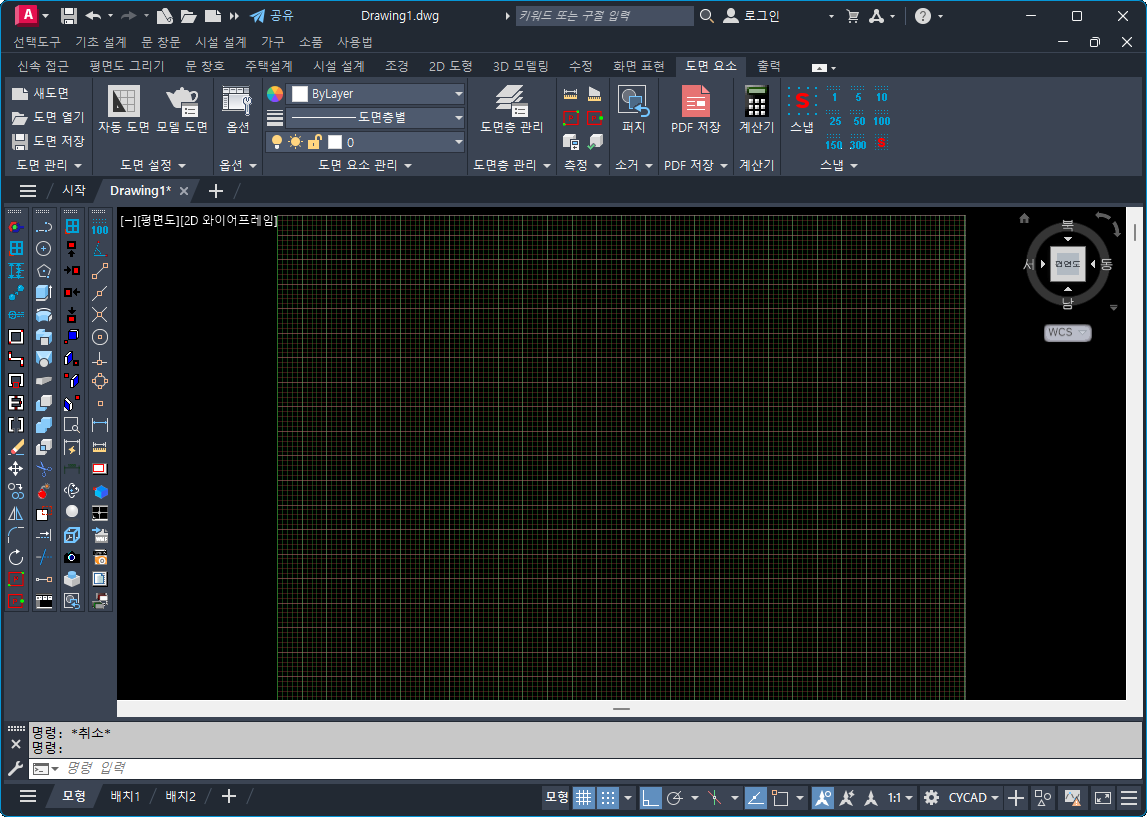The height and width of the screenshot is (817, 1147).
Task: Click the 새도면 button
Action: pos(41,93)
